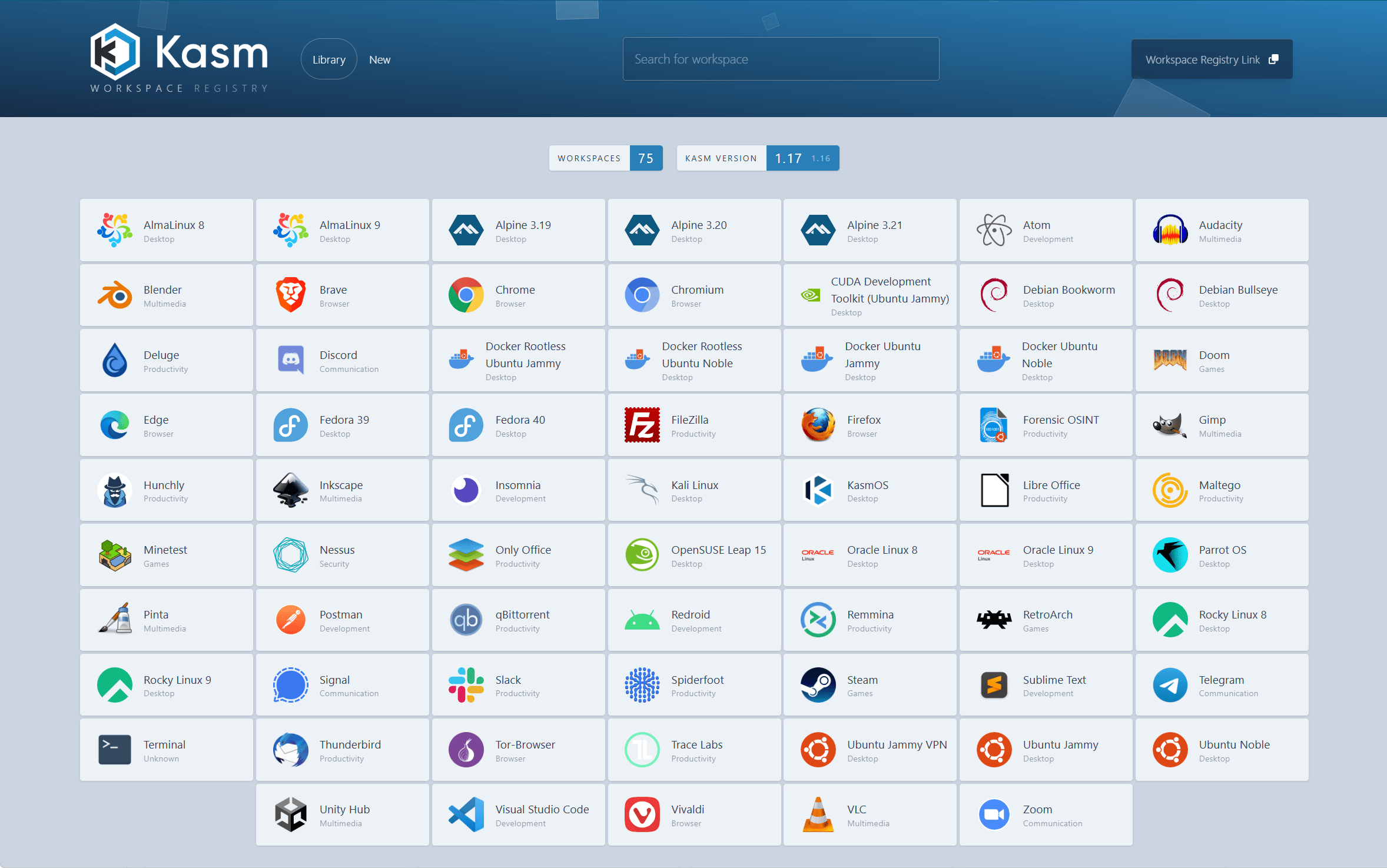The image size is (1387, 868).
Task: Click the Blender workspace icon
Action: click(x=115, y=295)
